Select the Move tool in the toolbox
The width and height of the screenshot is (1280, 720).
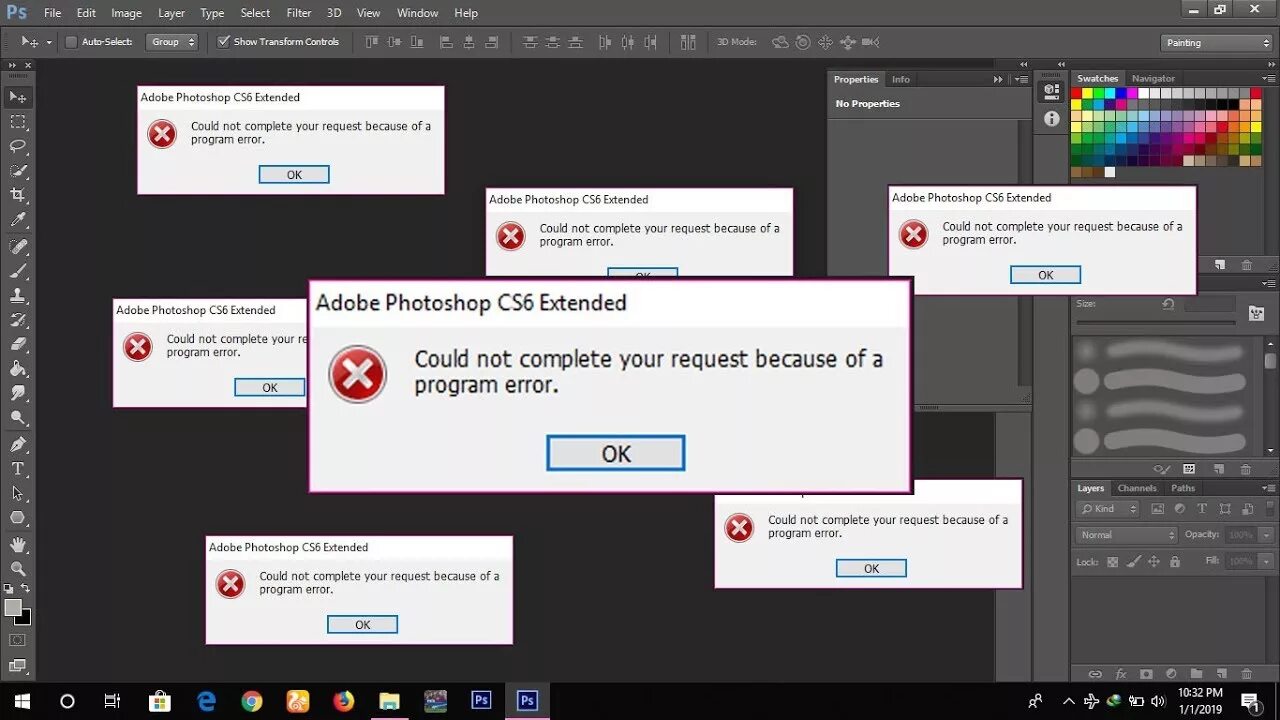[18, 97]
